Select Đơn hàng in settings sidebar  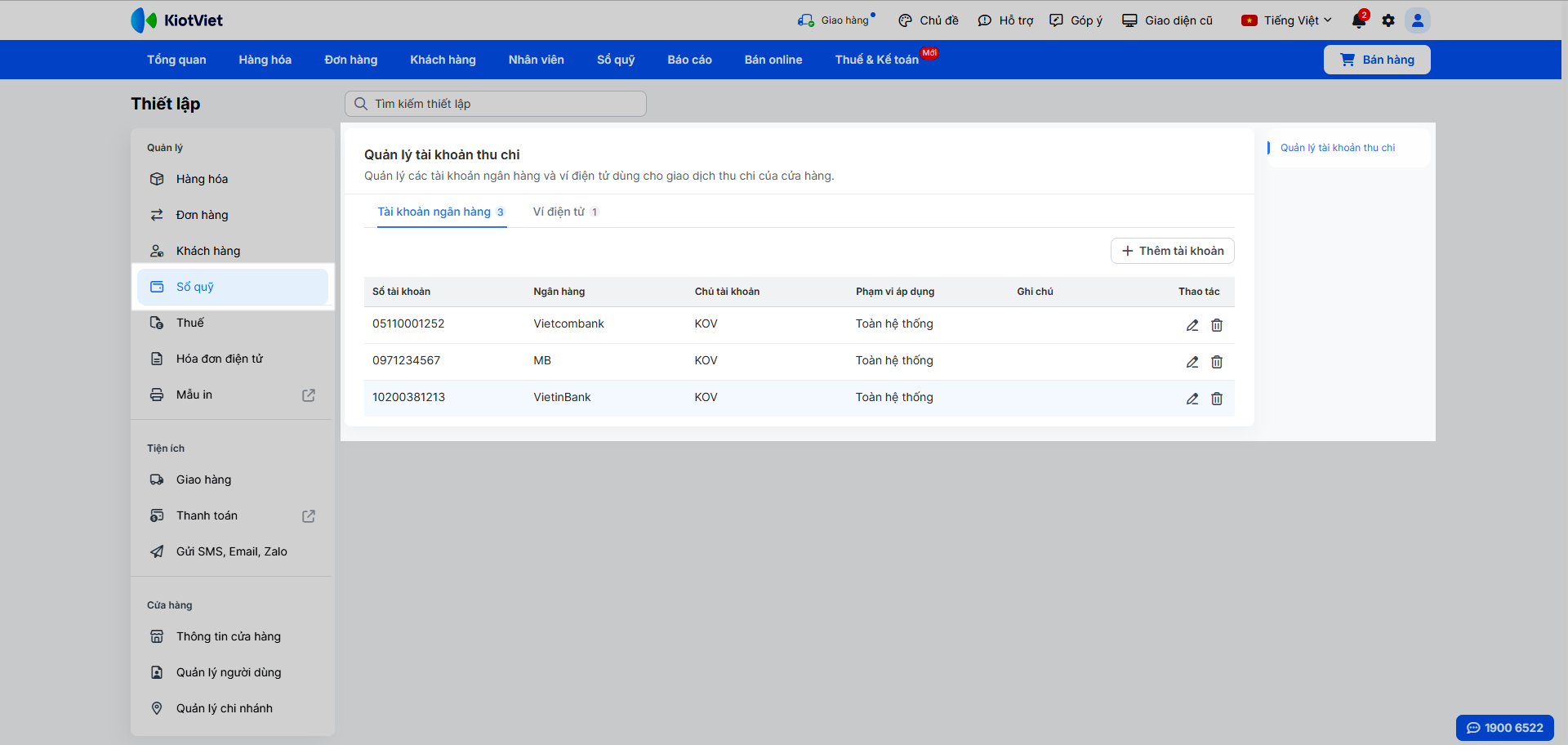click(x=233, y=215)
